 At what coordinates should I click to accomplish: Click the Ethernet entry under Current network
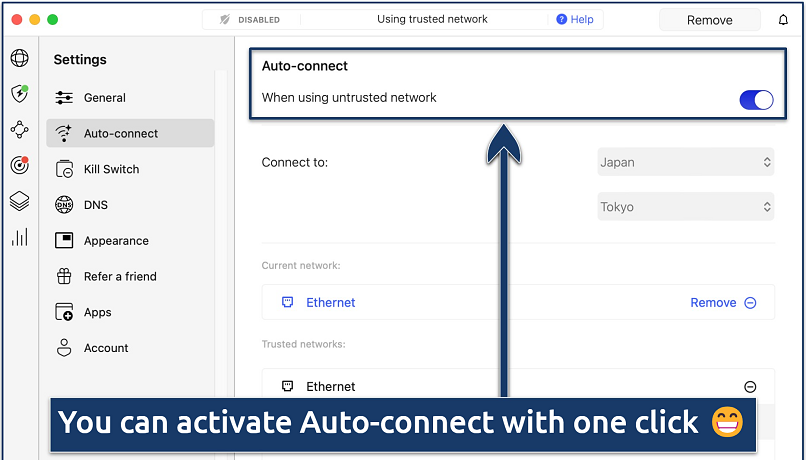[x=330, y=303]
